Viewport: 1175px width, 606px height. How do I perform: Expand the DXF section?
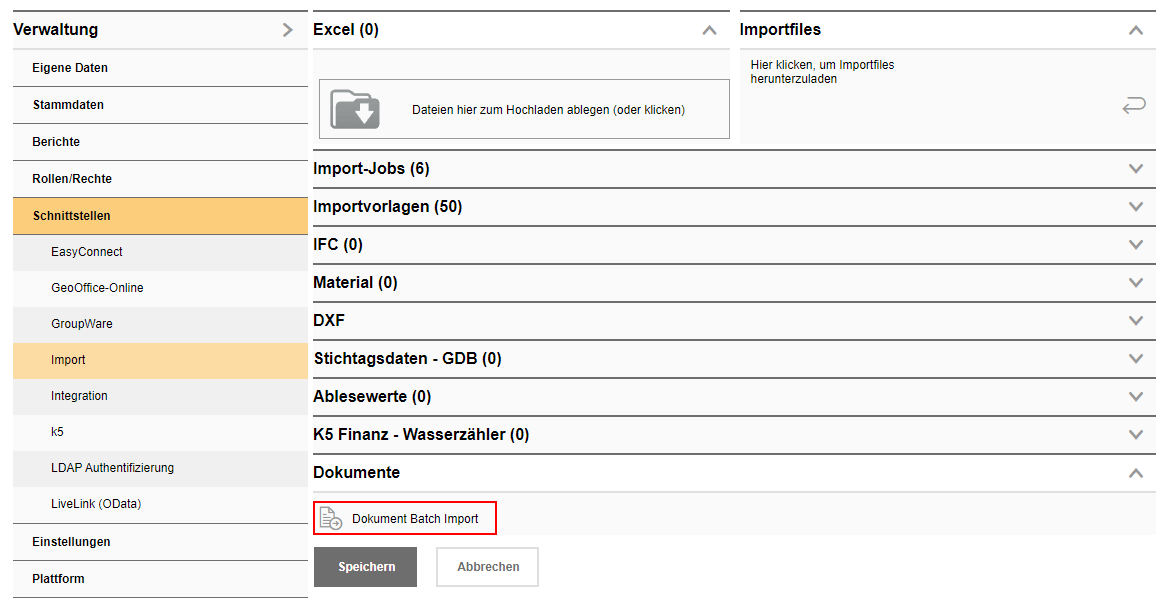tap(1135, 321)
